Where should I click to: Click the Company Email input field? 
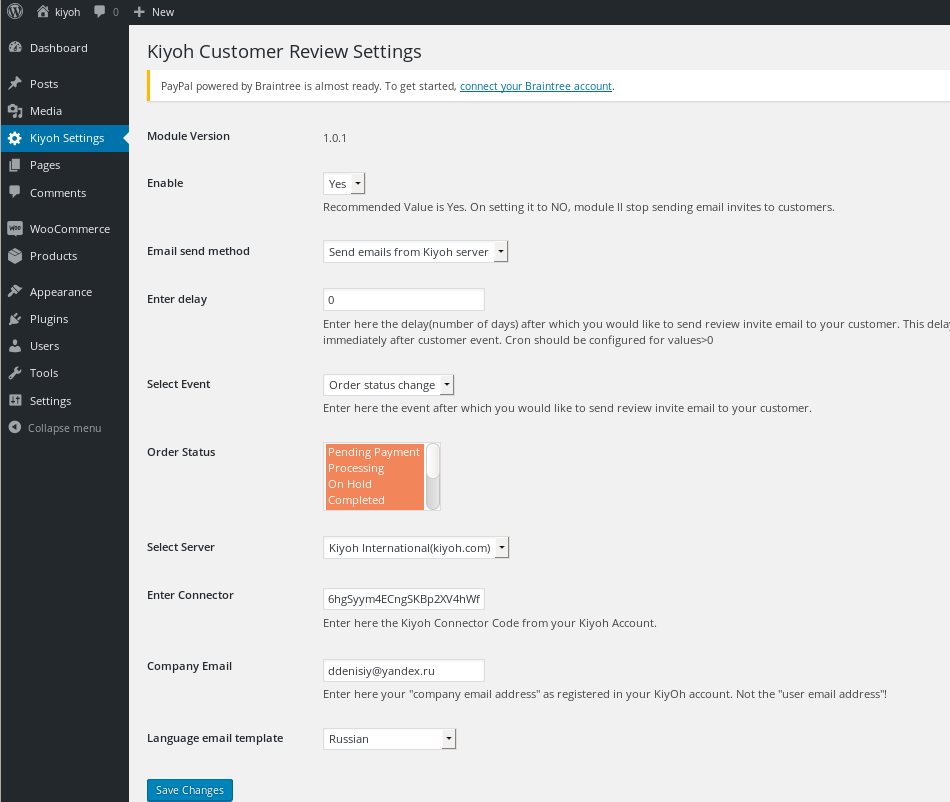(x=404, y=671)
